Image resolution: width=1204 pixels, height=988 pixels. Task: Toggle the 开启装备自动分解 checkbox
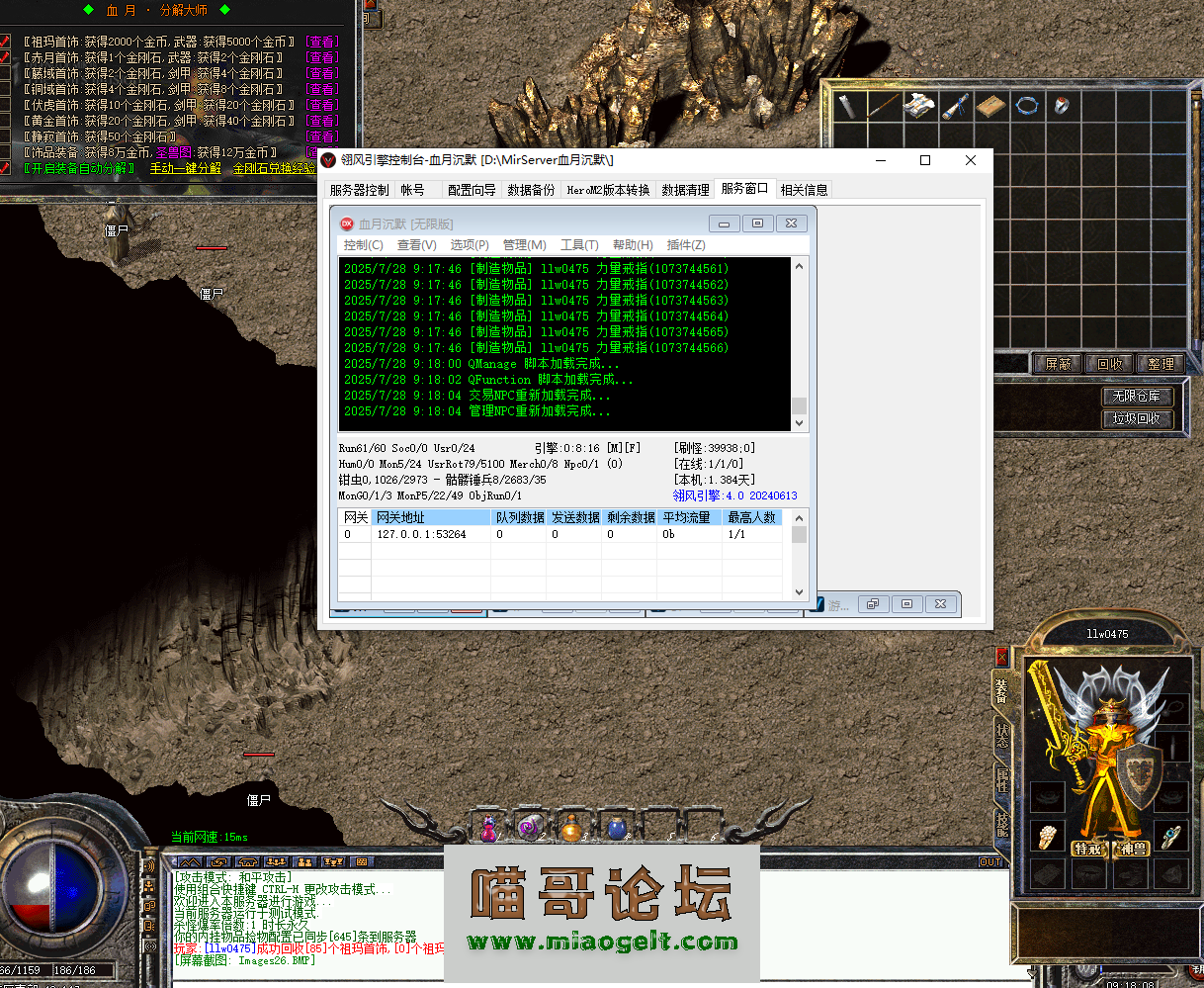8,168
